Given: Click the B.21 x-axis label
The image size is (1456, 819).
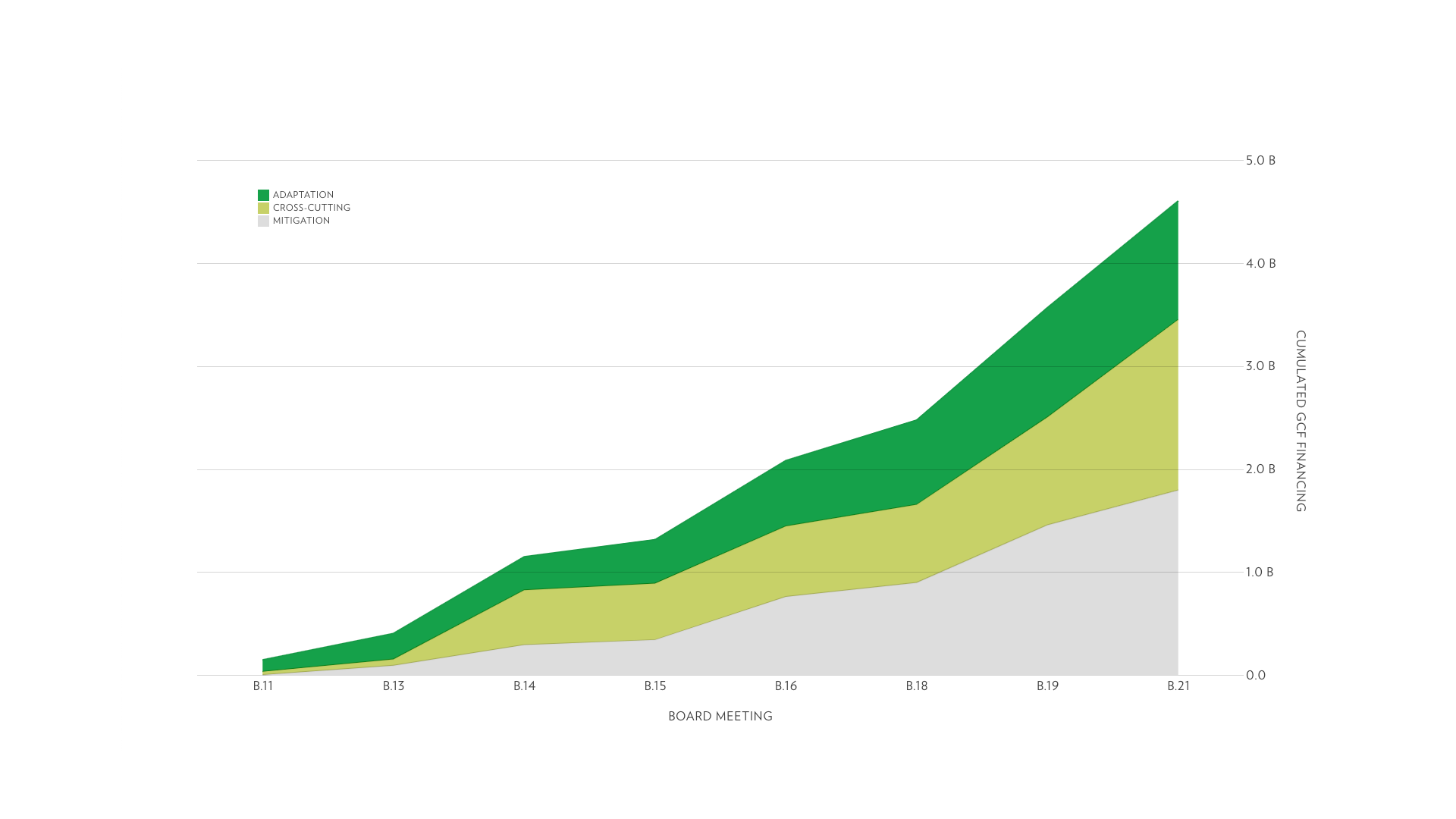Looking at the screenshot, I should click(x=1178, y=686).
